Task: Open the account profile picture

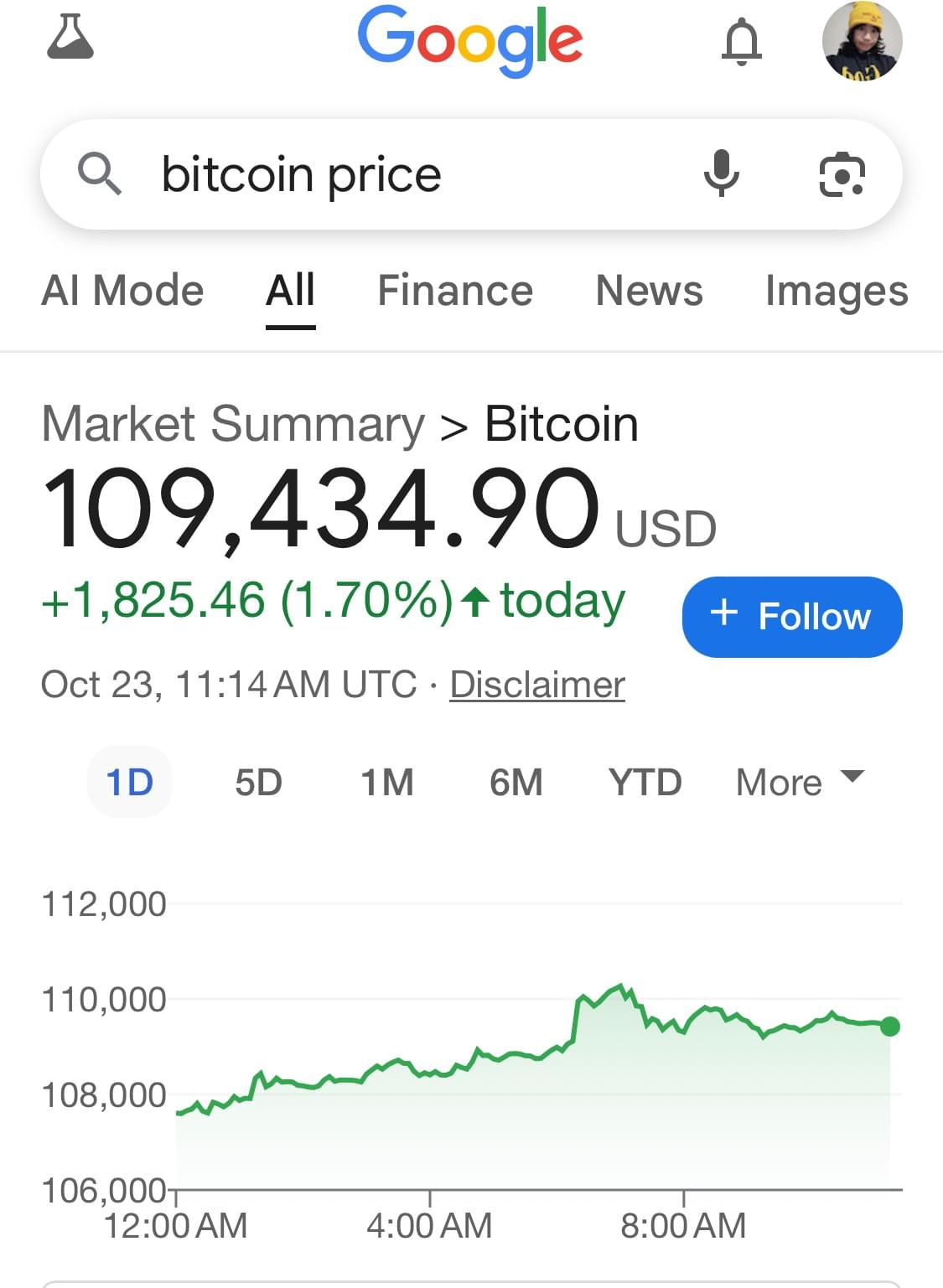Action: (x=862, y=40)
